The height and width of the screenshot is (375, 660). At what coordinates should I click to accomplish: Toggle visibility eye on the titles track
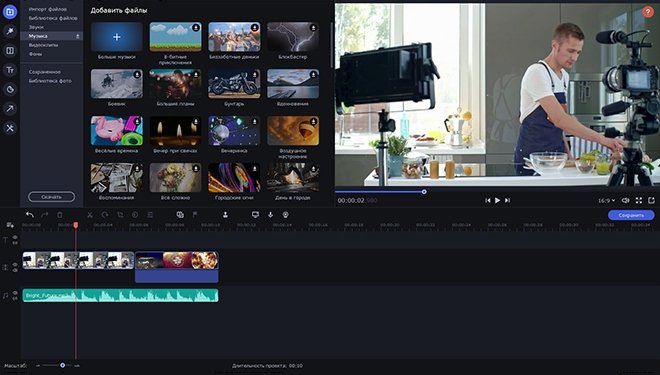pos(15,237)
